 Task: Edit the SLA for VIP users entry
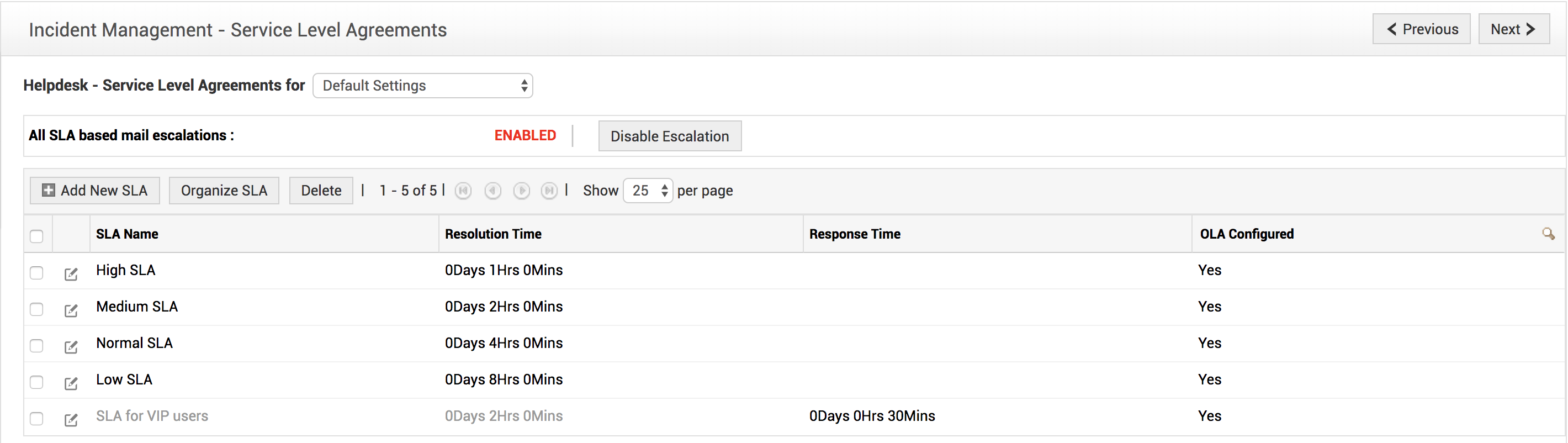tap(71, 420)
